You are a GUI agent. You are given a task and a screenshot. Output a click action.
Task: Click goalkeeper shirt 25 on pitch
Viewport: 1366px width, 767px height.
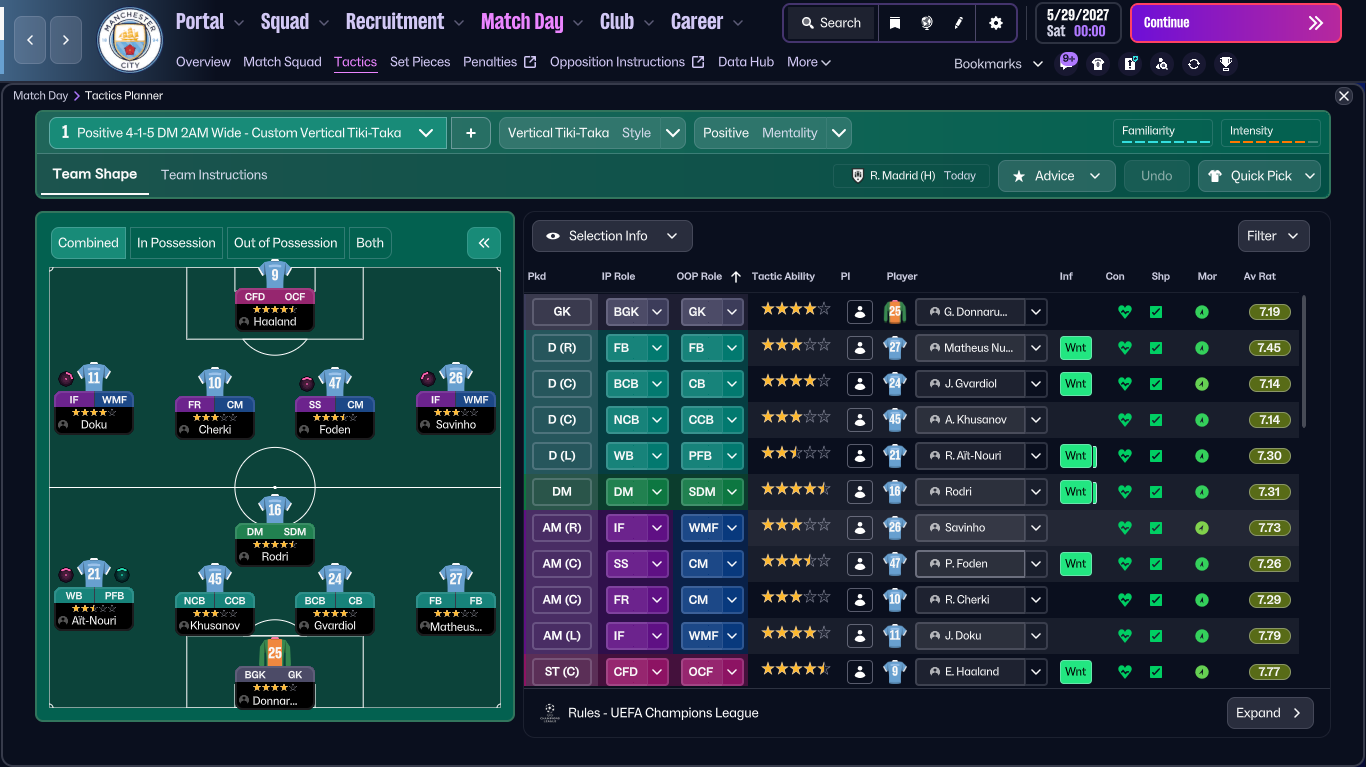(275, 652)
